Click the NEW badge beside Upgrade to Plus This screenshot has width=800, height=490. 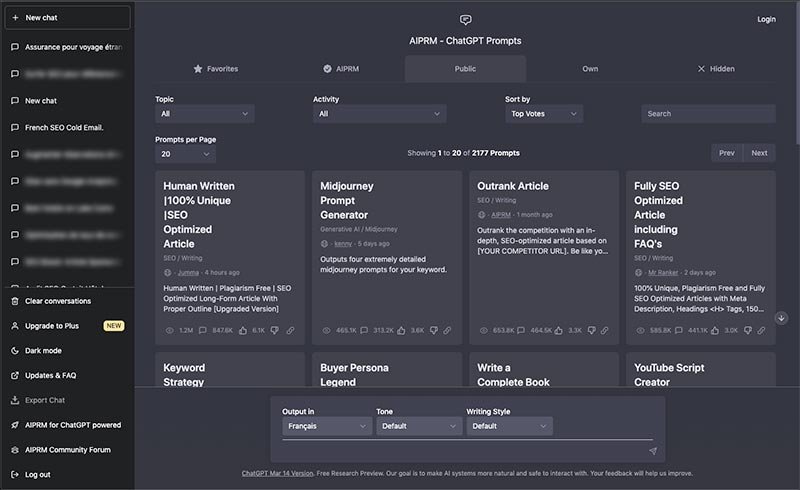(114, 326)
